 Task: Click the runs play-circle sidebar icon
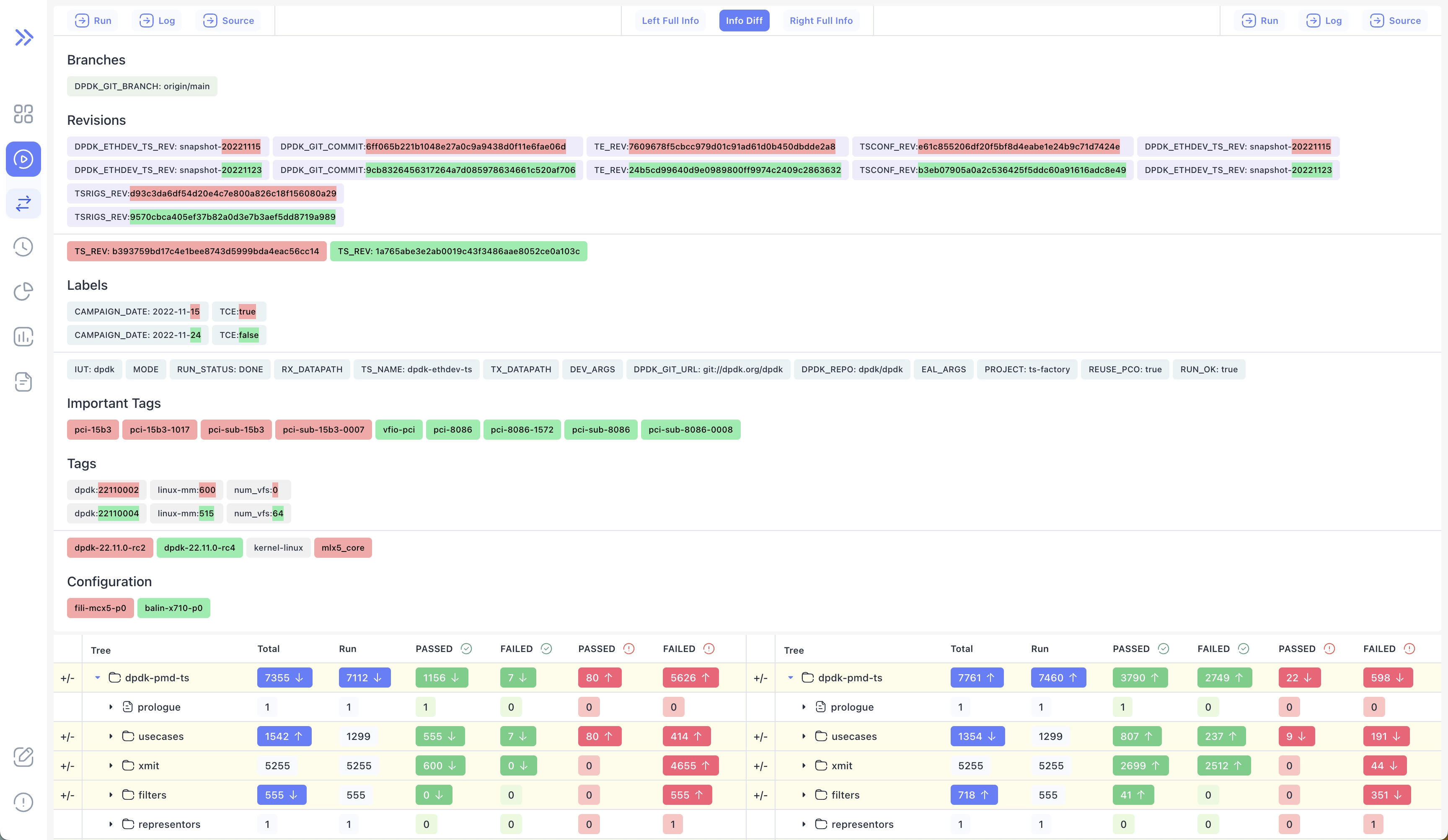23,159
